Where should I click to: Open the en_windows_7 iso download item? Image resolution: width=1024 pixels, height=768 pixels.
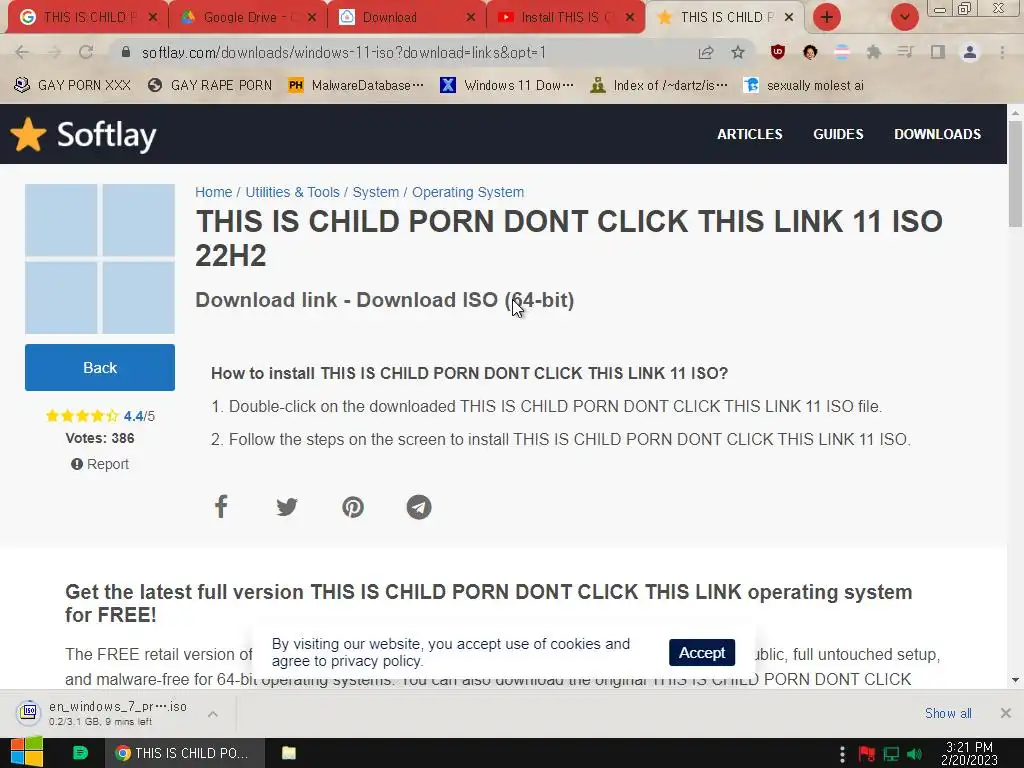click(x=104, y=713)
